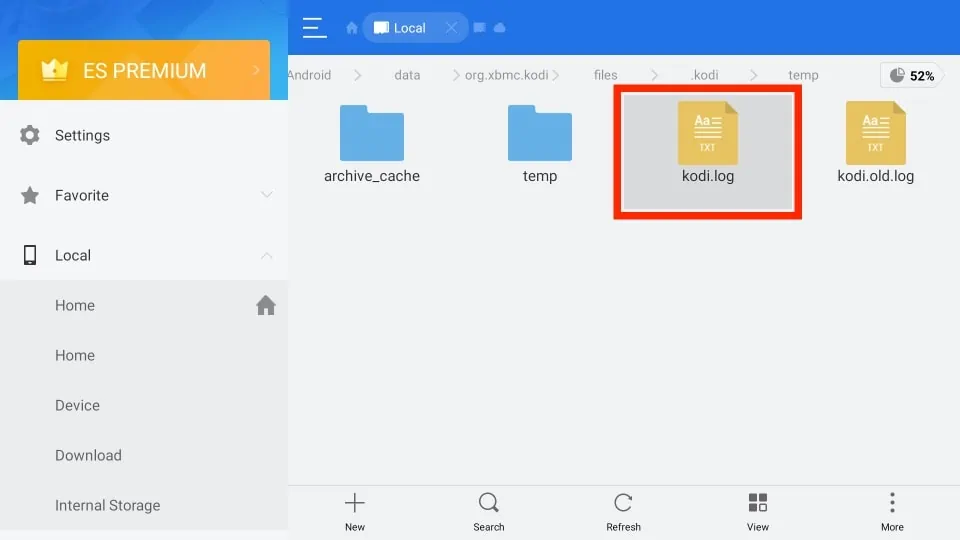Open Settings in the sidebar

(x=144, y=135)
